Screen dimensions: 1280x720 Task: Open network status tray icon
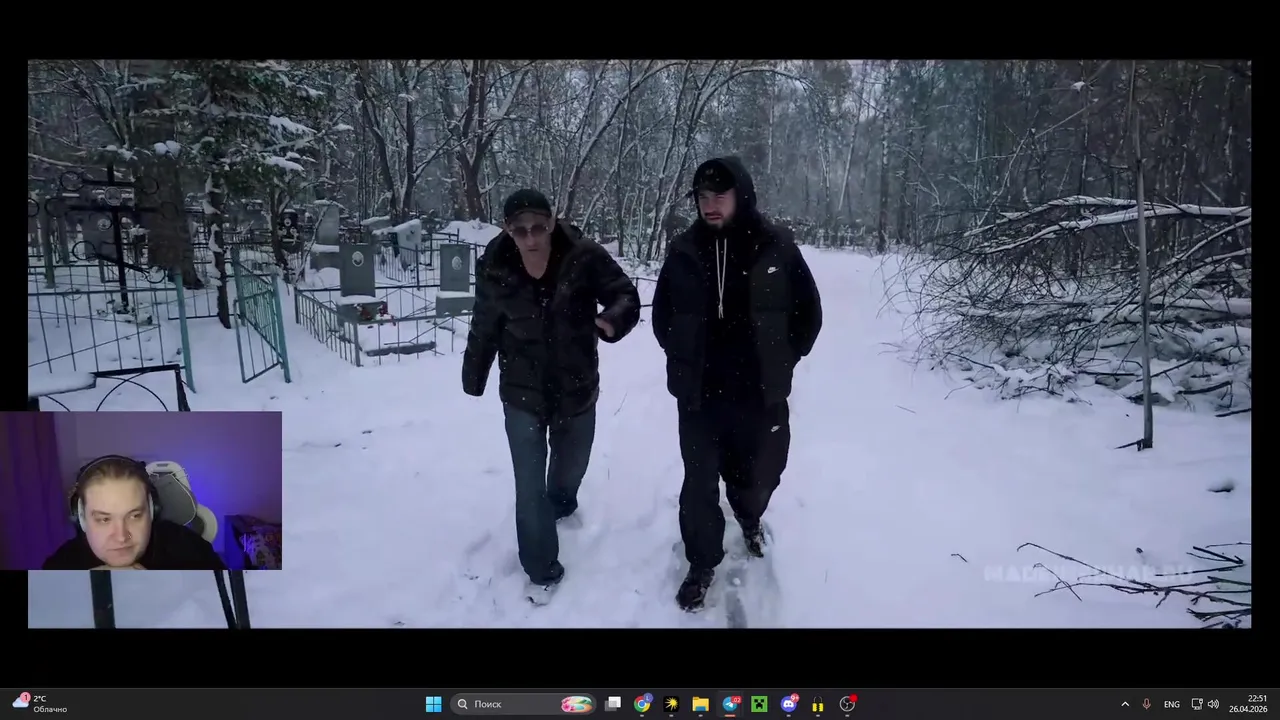point(1197,704)
